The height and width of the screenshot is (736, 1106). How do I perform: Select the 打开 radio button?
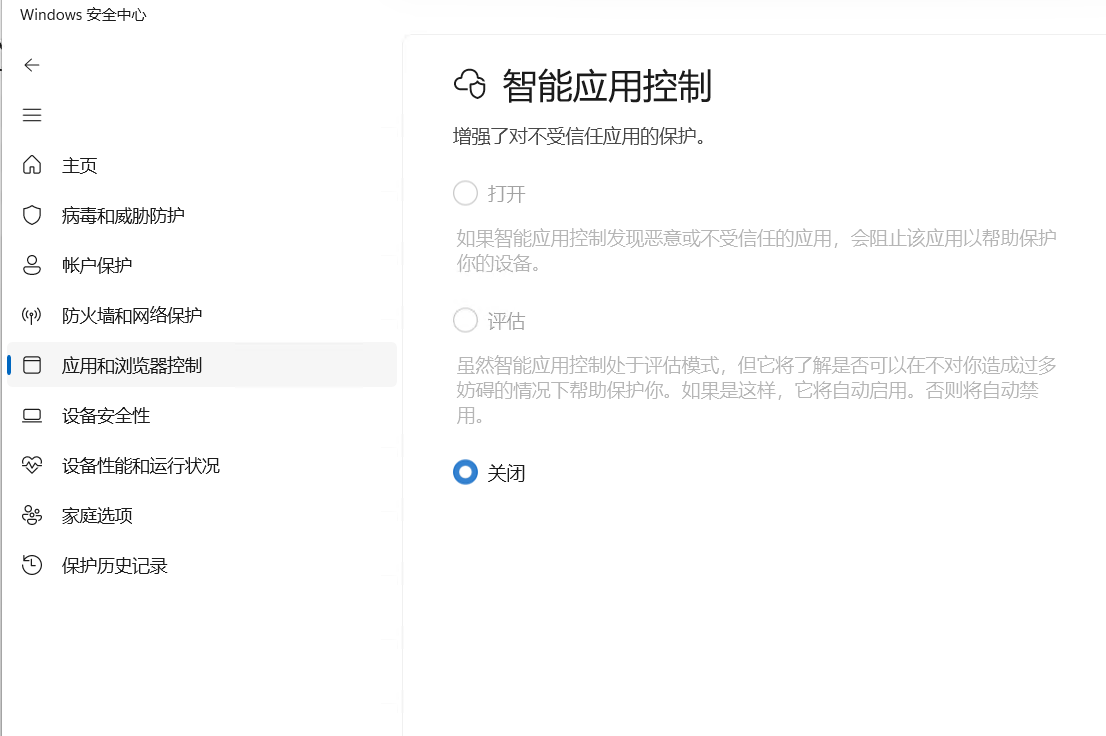(465, 193)
